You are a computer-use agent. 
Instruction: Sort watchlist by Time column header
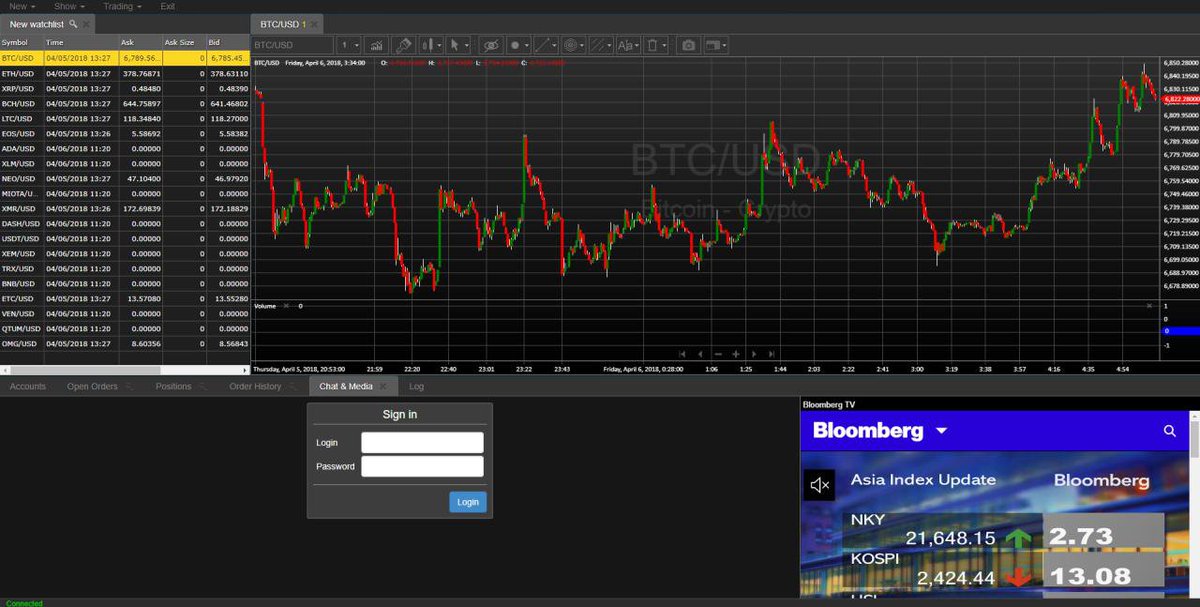tap(80, 43)
